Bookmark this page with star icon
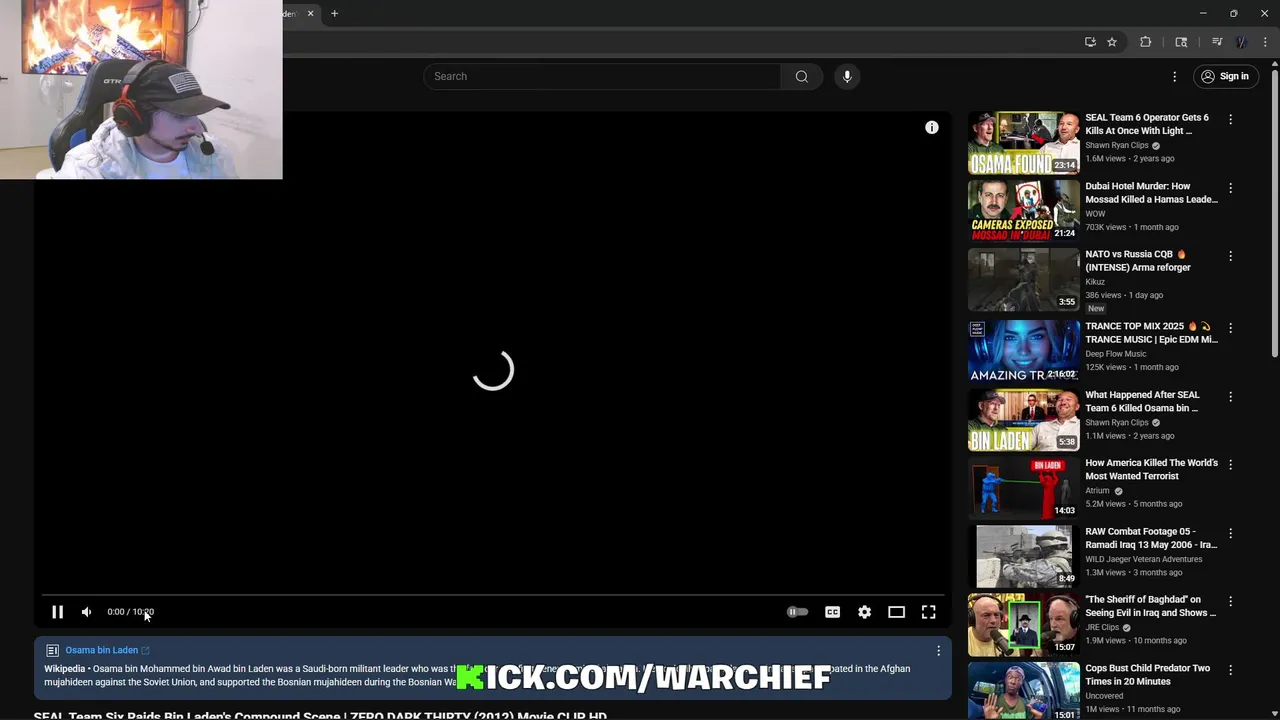Viewport: 1280px width, 720px height. pos(1111,42)
